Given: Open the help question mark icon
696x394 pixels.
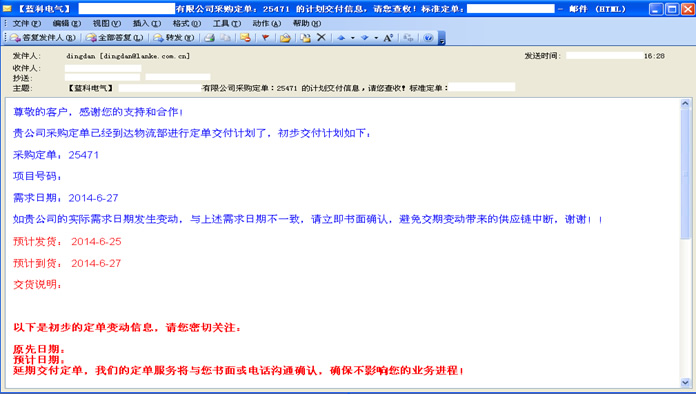Looking at the screenshot, I should pyautogui.click(x=428, y=38).
